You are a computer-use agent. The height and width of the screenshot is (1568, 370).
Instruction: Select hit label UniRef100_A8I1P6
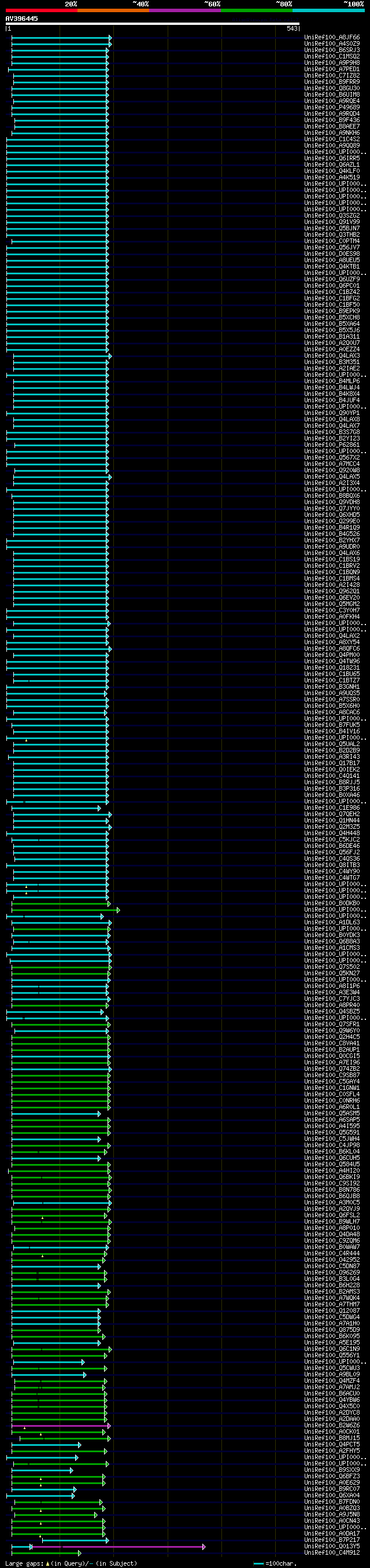point(332,986)
